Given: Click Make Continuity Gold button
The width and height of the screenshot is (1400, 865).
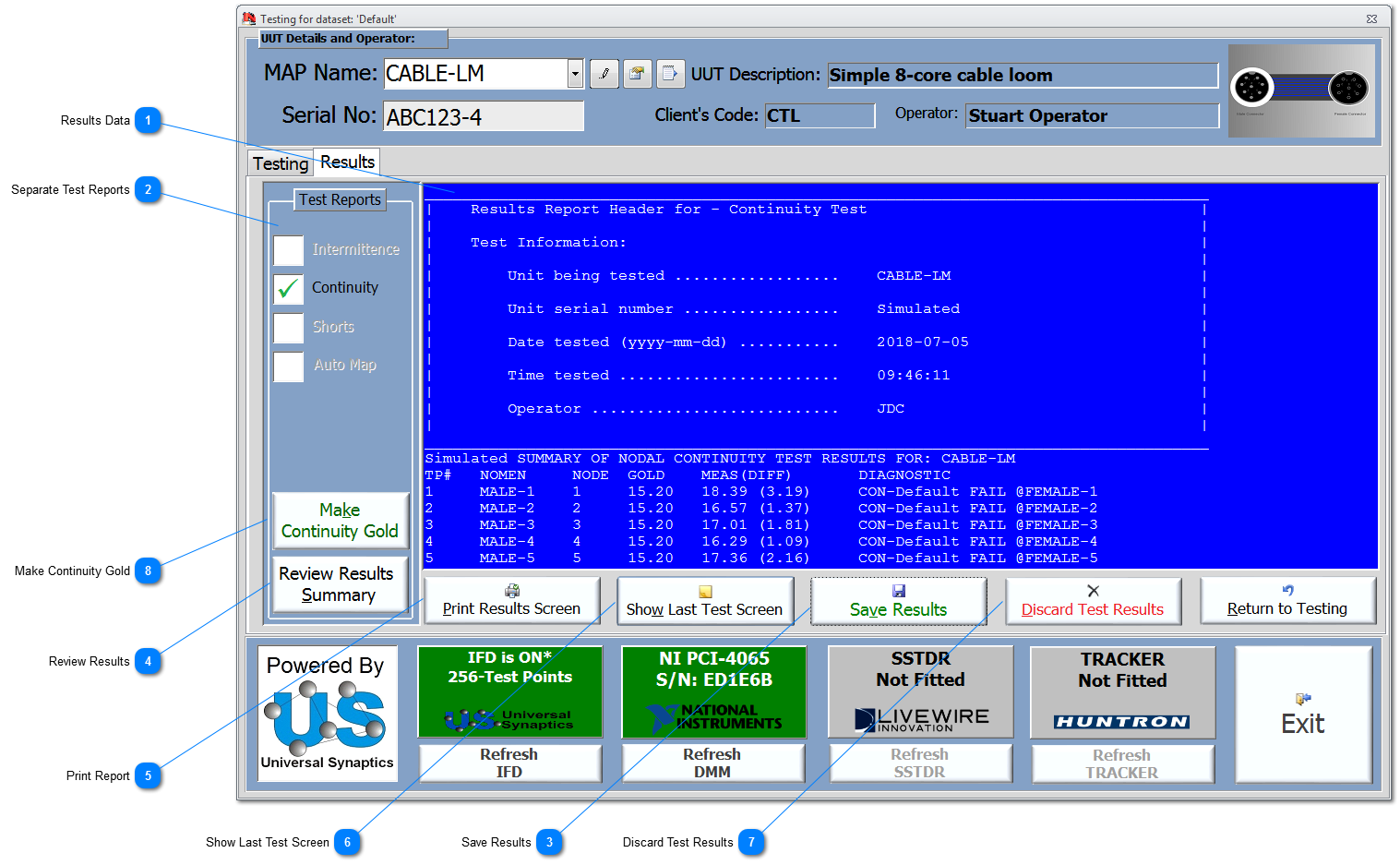Looking at the screenshot, I should (x=340, y=521).
